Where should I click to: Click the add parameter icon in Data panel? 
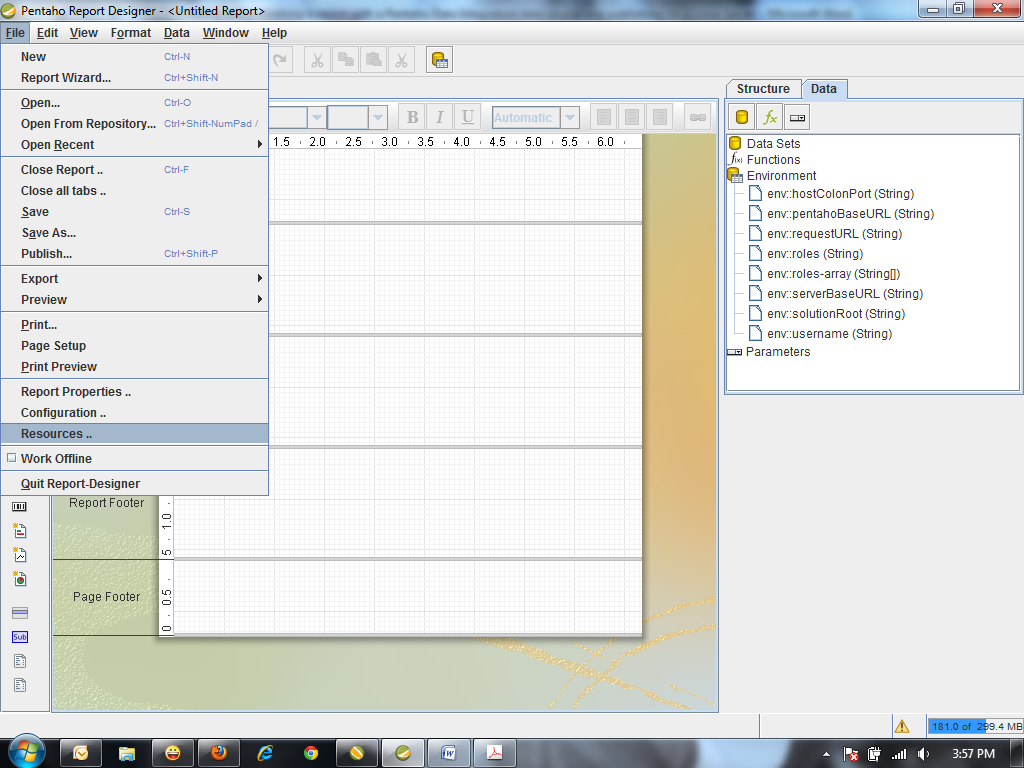click(797, 118)
